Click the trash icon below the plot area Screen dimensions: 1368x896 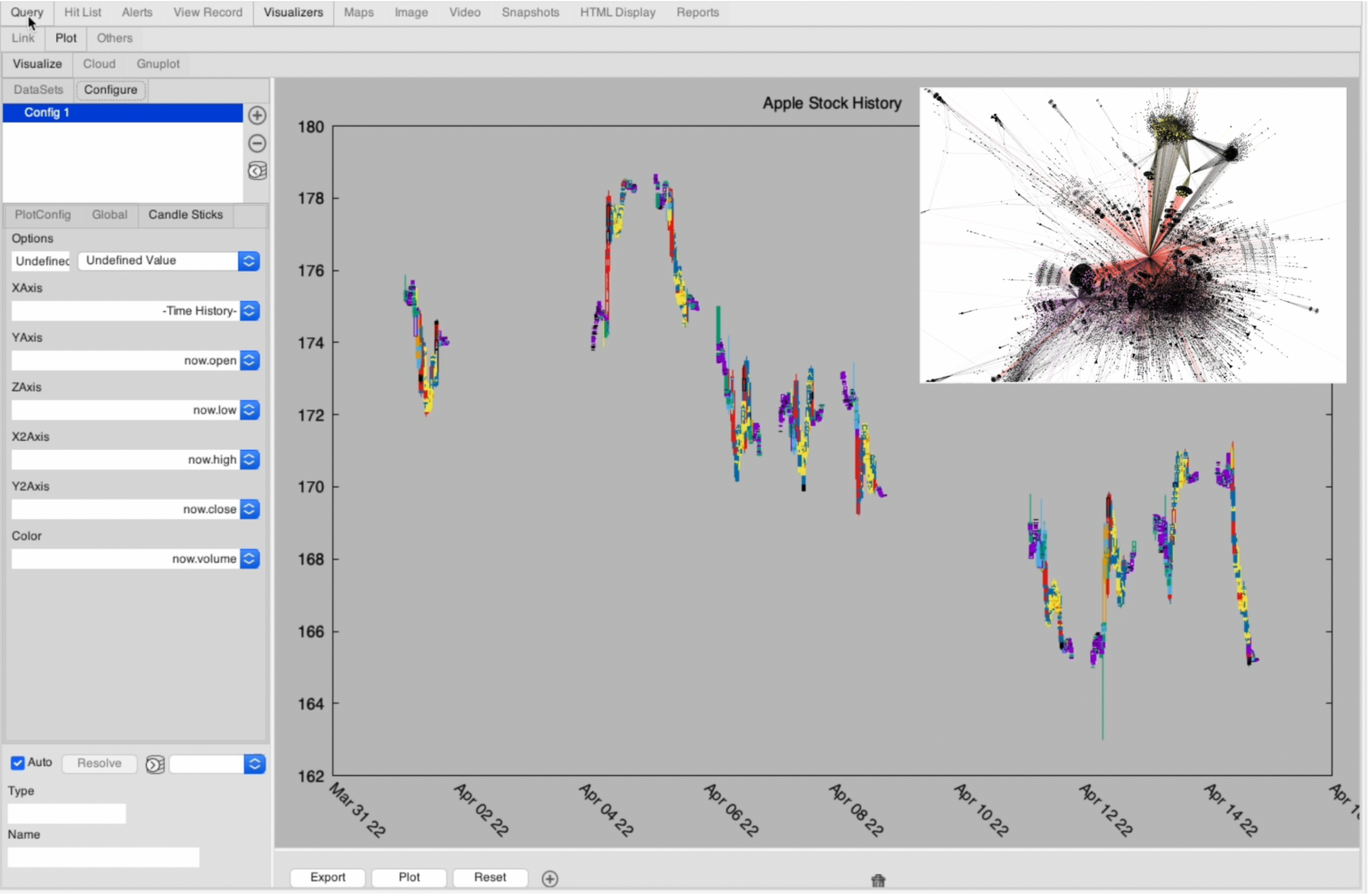[877, 880]
